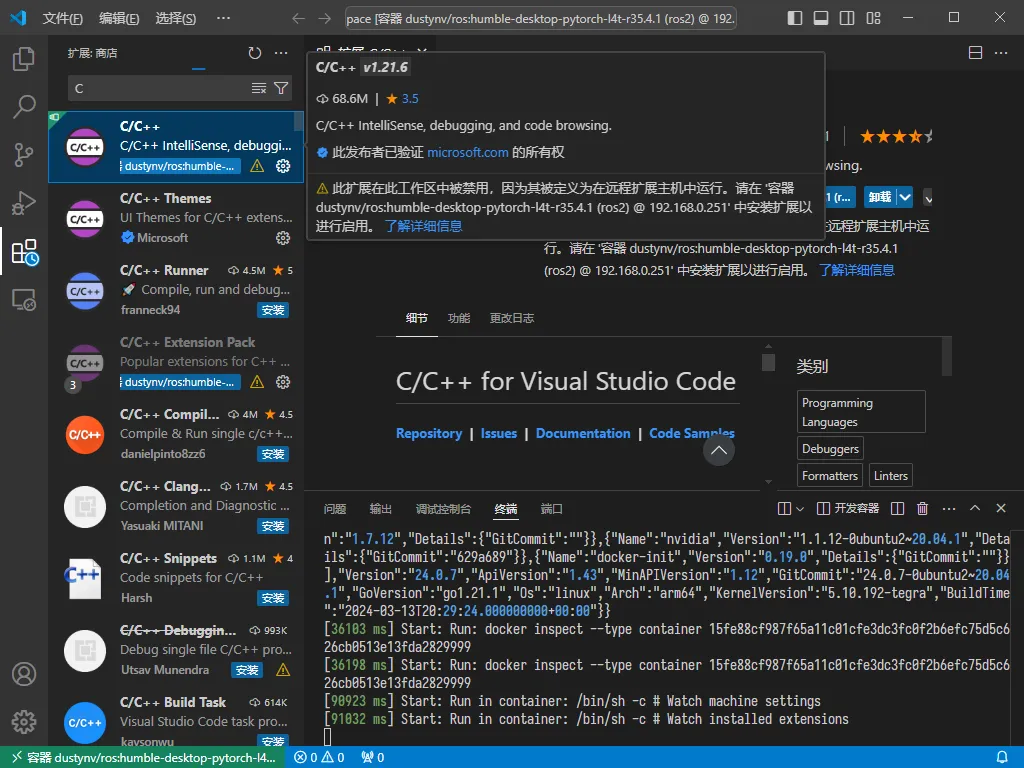Open the 文件(F) menu
This screenshot has width=1024, height=768.
[x=63, y=18]
